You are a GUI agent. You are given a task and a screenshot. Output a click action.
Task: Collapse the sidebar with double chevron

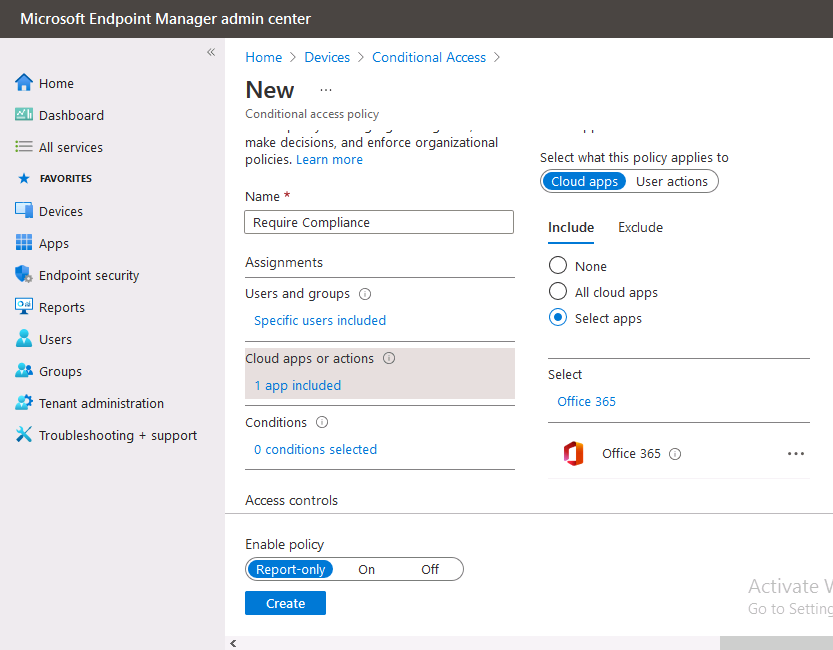211,52
